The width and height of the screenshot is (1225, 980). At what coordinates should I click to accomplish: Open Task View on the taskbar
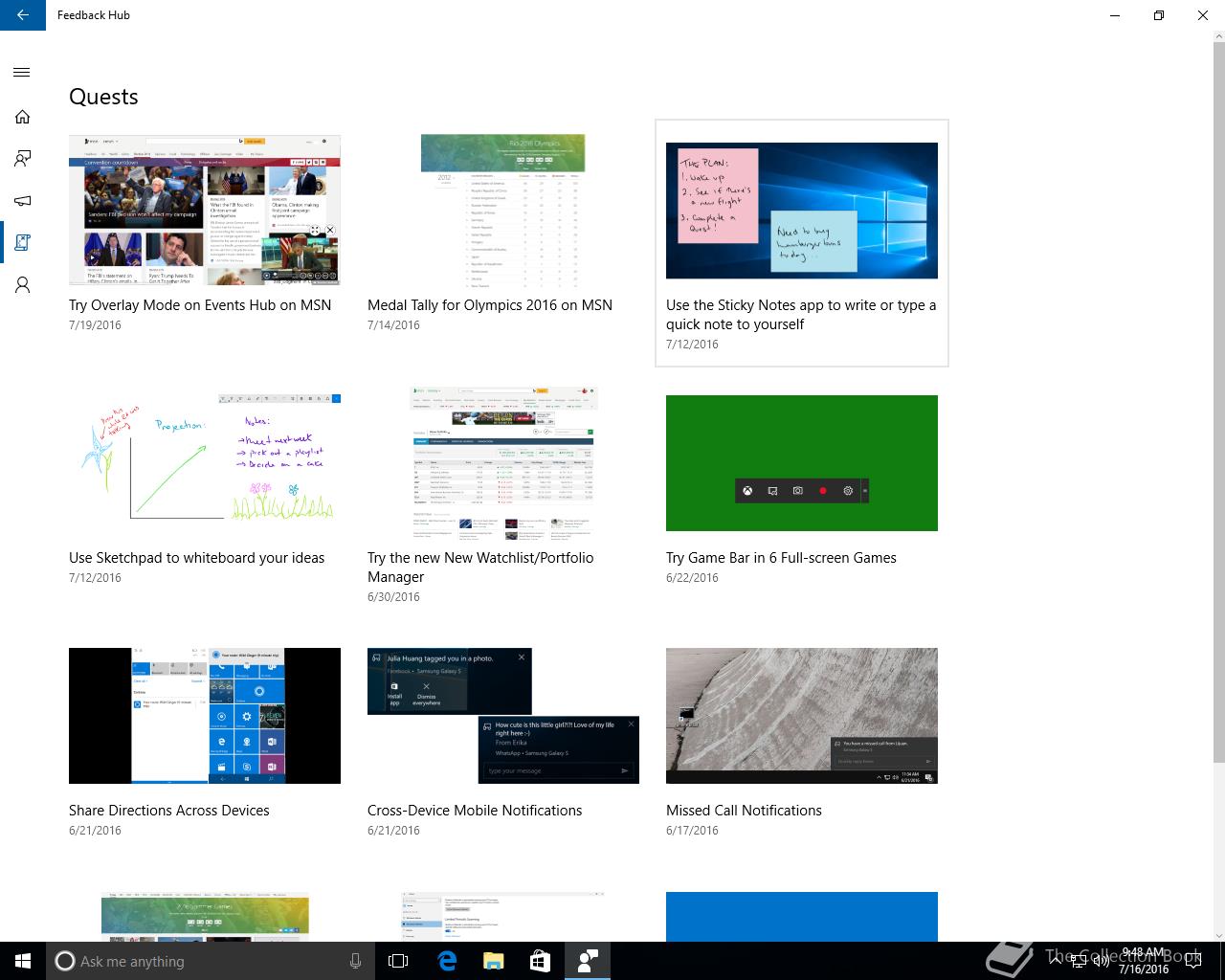(x=398, y=961)
